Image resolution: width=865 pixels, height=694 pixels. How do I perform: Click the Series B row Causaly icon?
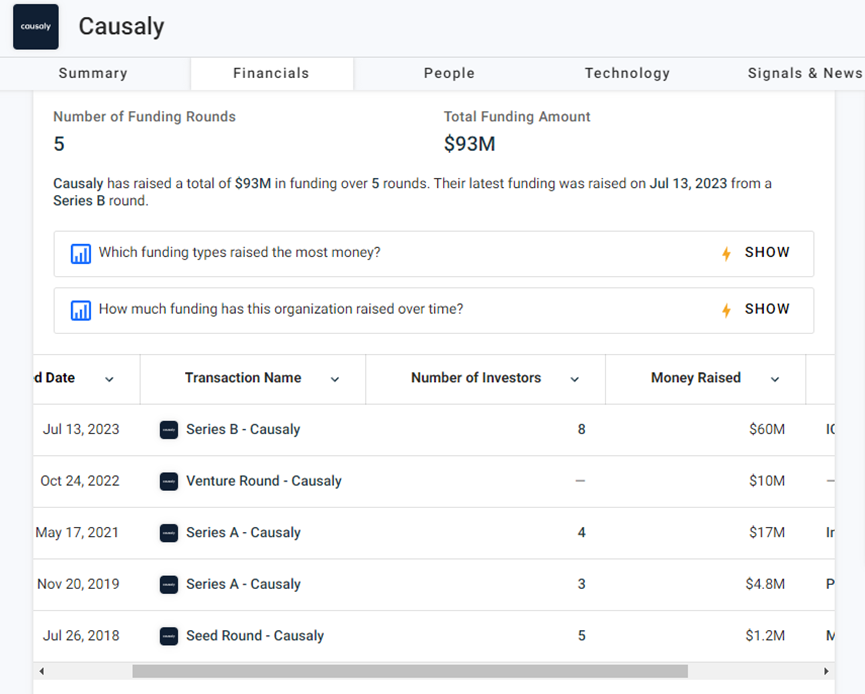click(x=169, y=430)
